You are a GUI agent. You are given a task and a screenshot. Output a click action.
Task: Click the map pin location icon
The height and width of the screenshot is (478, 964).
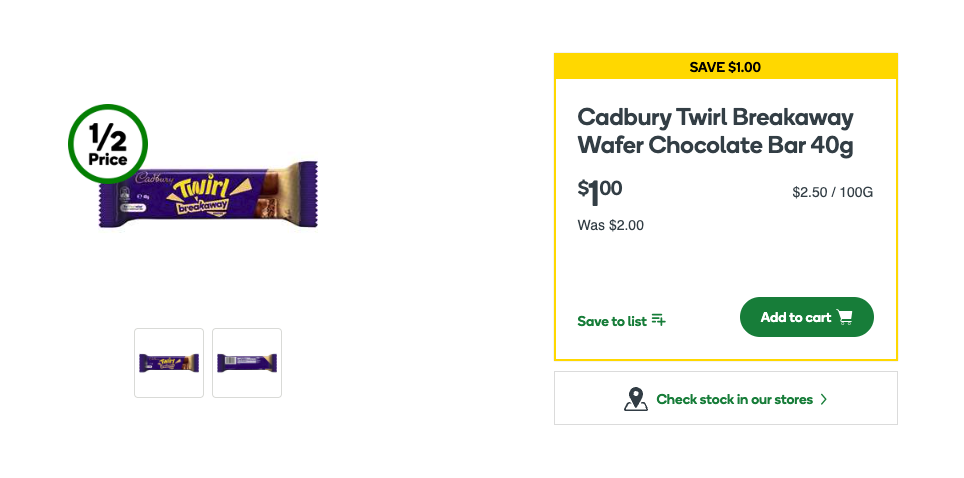click(636, 399)
